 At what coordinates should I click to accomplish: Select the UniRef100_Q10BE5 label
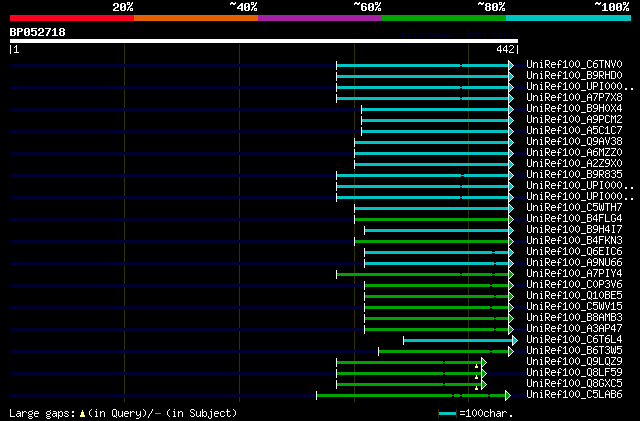click(x=574, y=296)
